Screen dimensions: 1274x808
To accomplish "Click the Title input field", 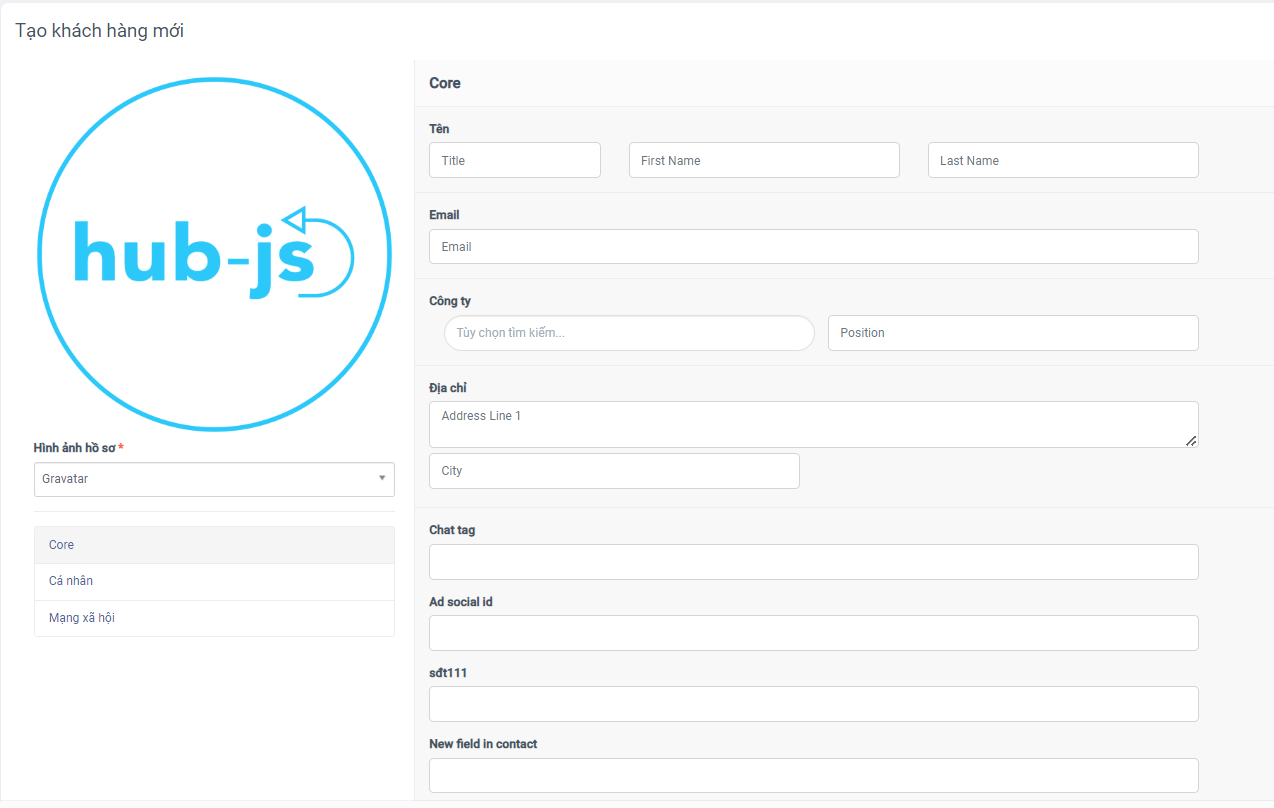I will coord(514,160).
